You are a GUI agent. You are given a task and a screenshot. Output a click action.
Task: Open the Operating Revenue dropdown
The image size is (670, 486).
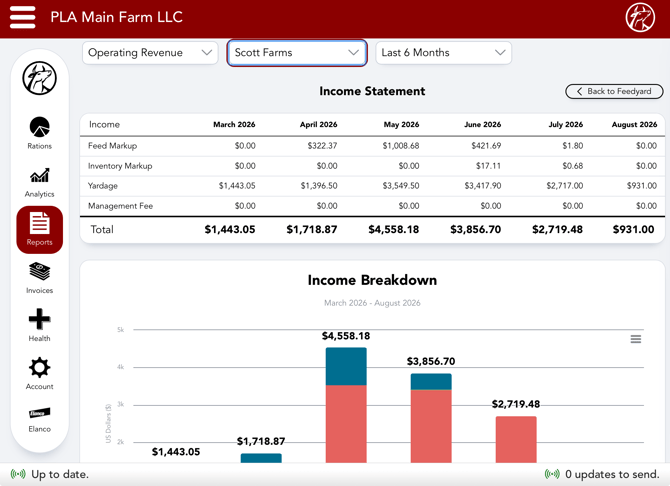click(x=150, y=53)
